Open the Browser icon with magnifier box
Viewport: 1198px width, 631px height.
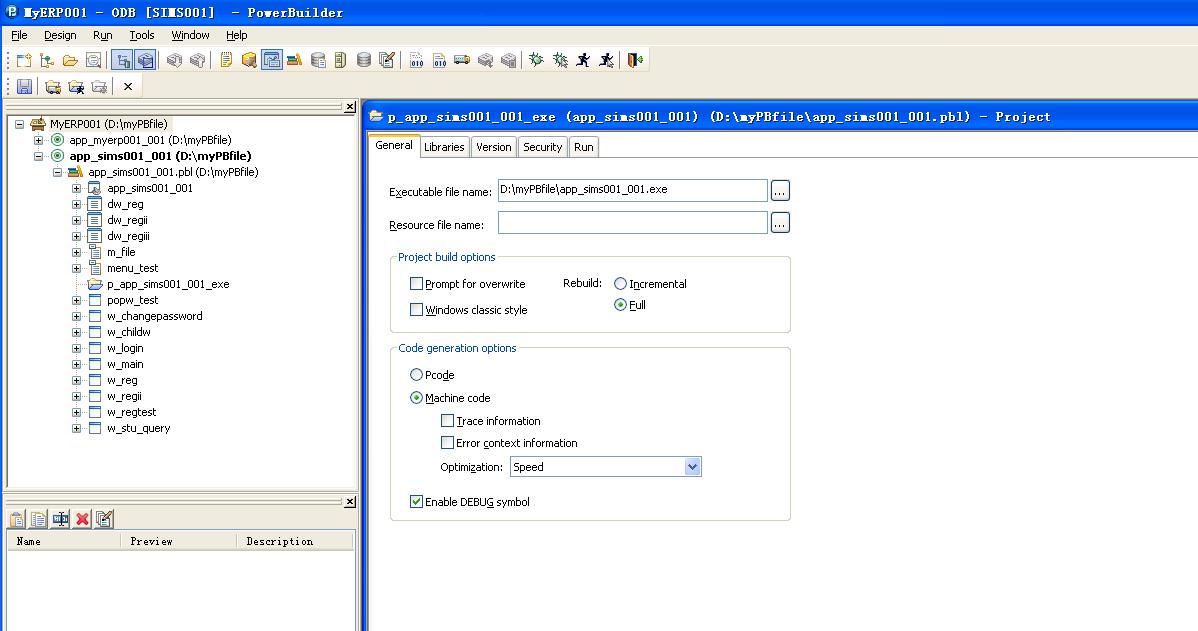pyautogui.click(x=249, y=60)
